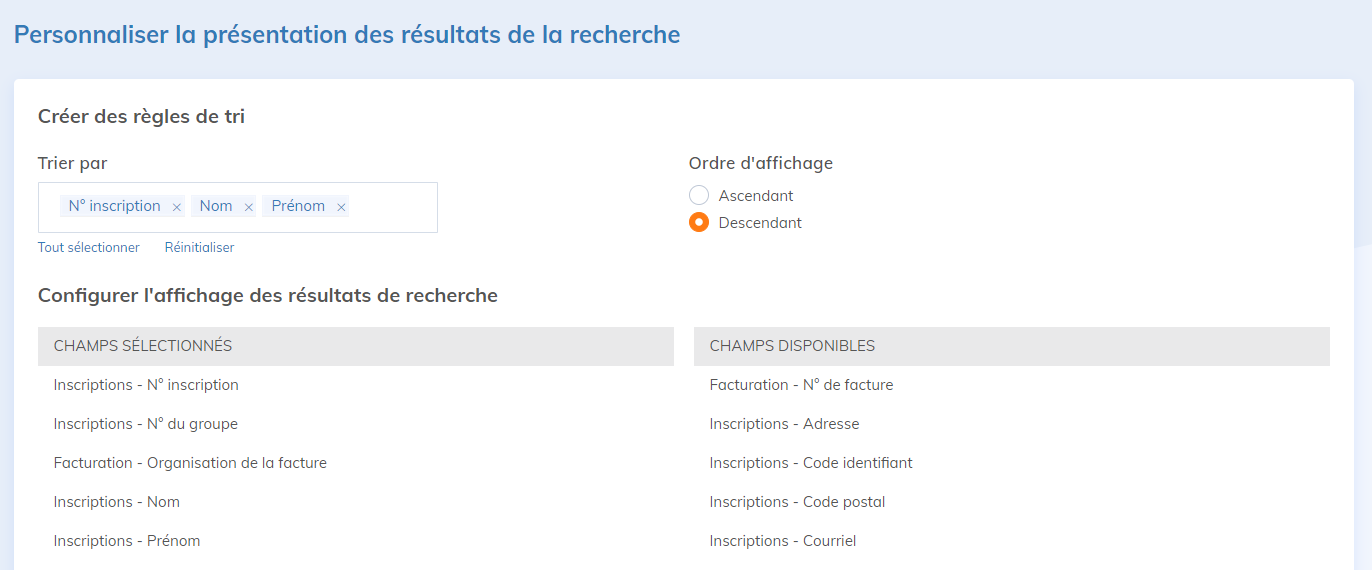Choose Inscriptions - Courriel available field
The height and width of the screenshot is (570, 1372).
783,541
